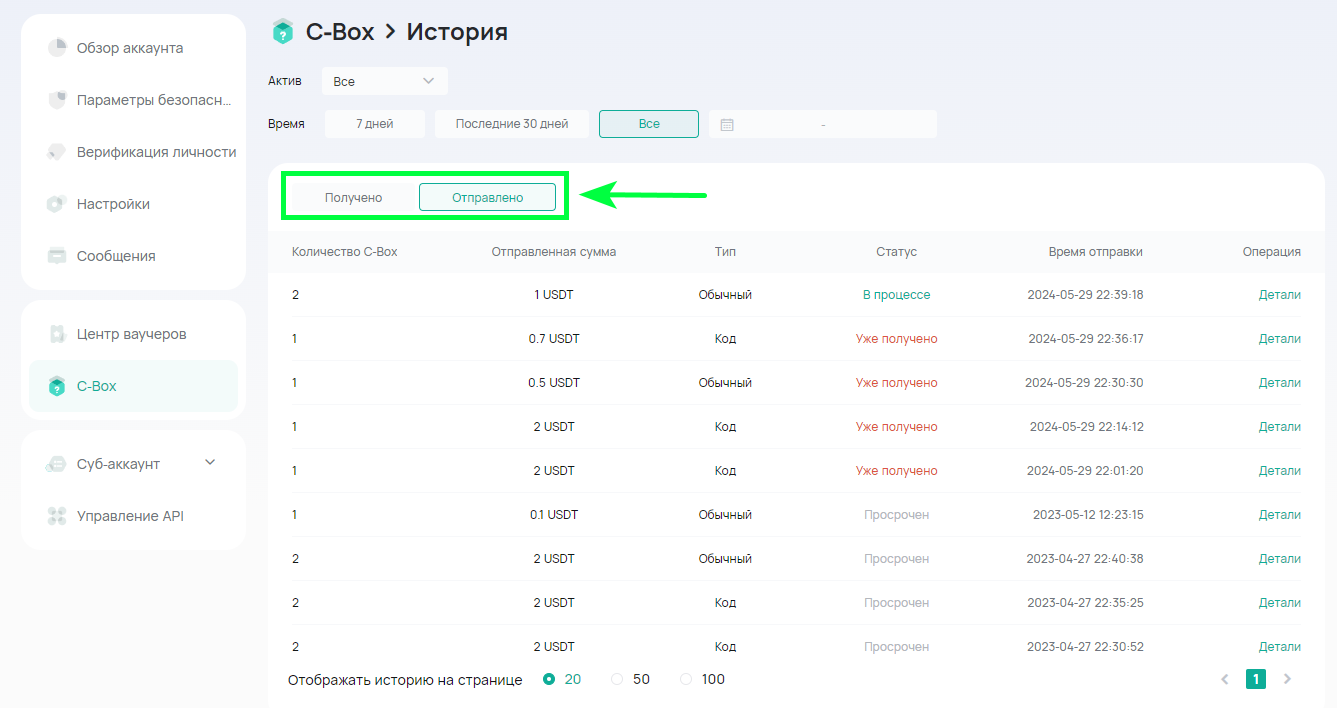Click the C-Box header cube logo
Image resolution: width=1337 pixels, height=708 pixels.
(x=283, y=32)
